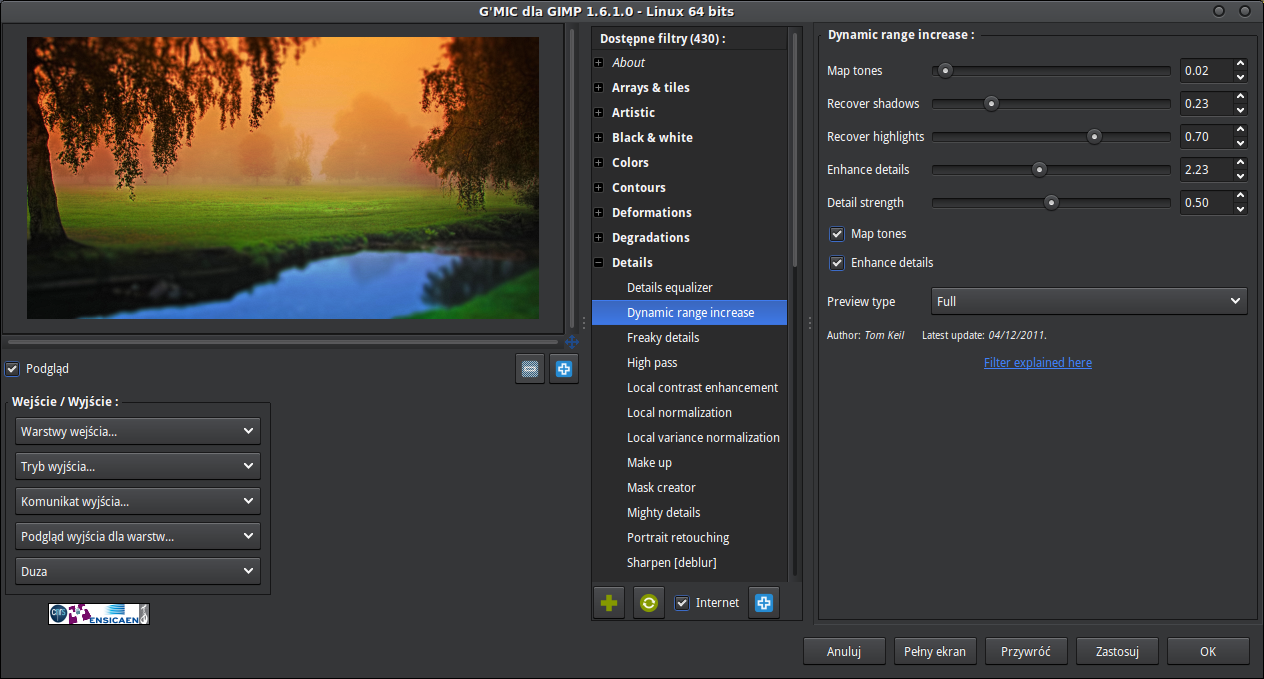
Task: Click the Detail strength slider
Action: [x=1051, y=203]
